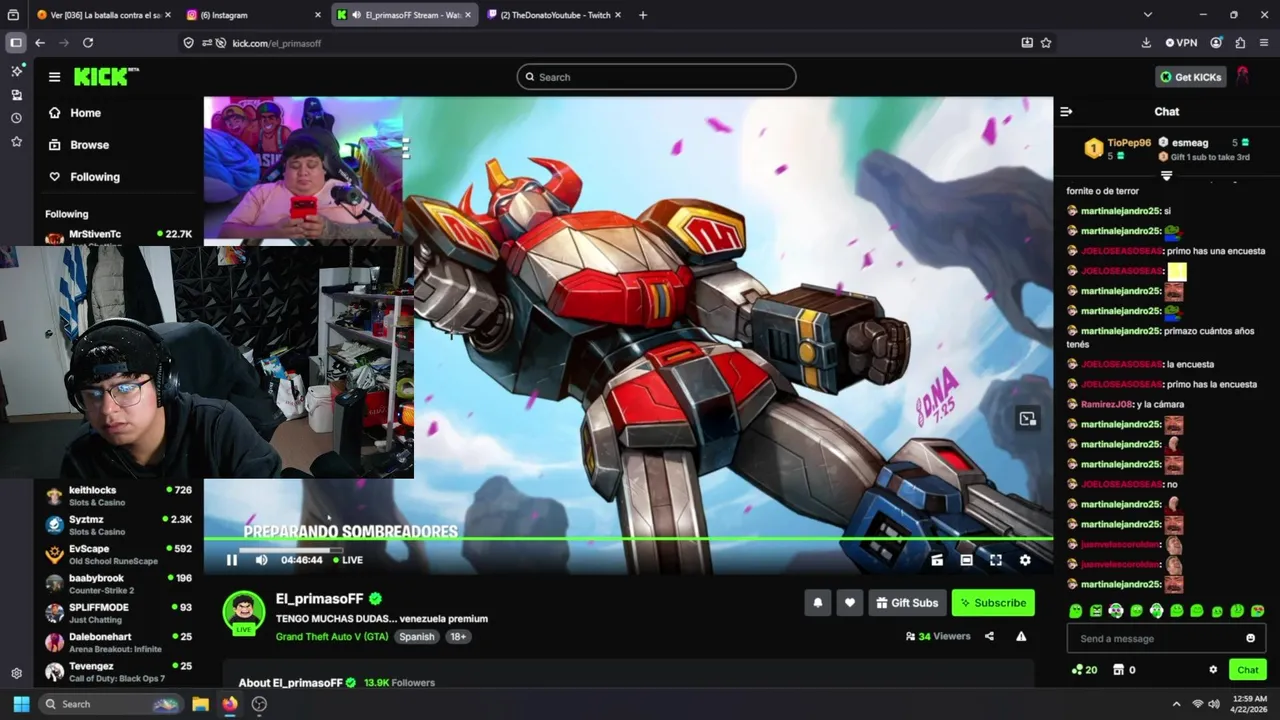Open Syztmz channel in sidebar
Screen dimensions: 1280x720
[118, 525]
